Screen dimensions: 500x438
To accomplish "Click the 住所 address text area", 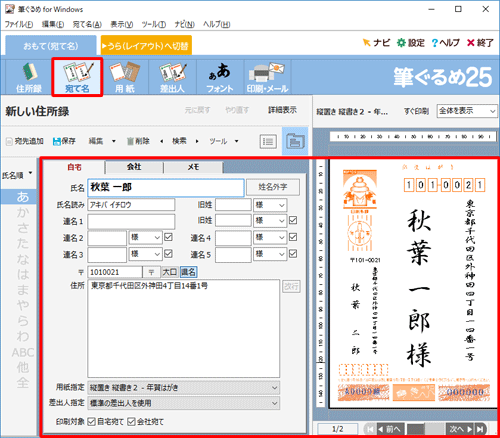I will [184, 328].
